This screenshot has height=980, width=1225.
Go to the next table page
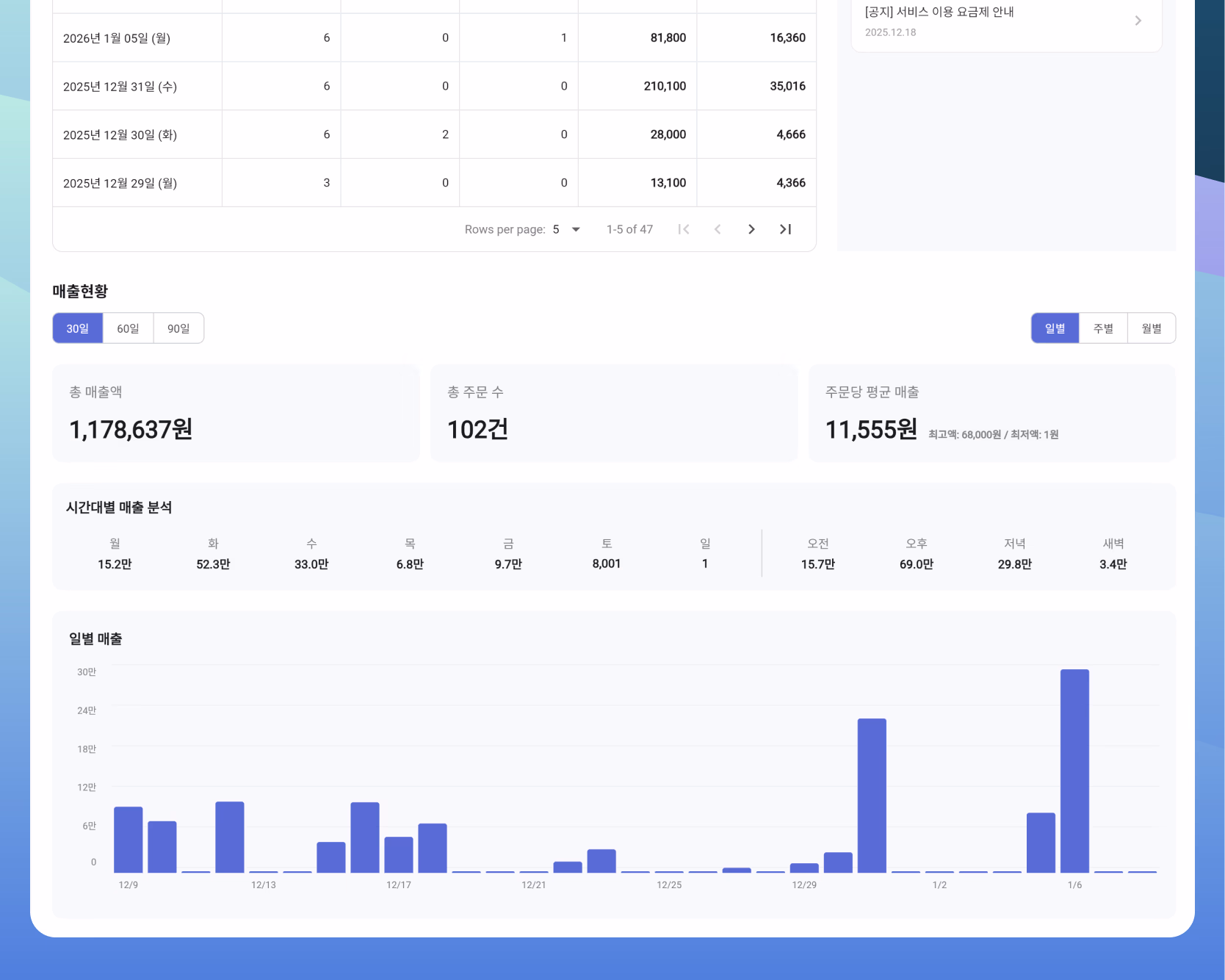click(x=751, y=229)
